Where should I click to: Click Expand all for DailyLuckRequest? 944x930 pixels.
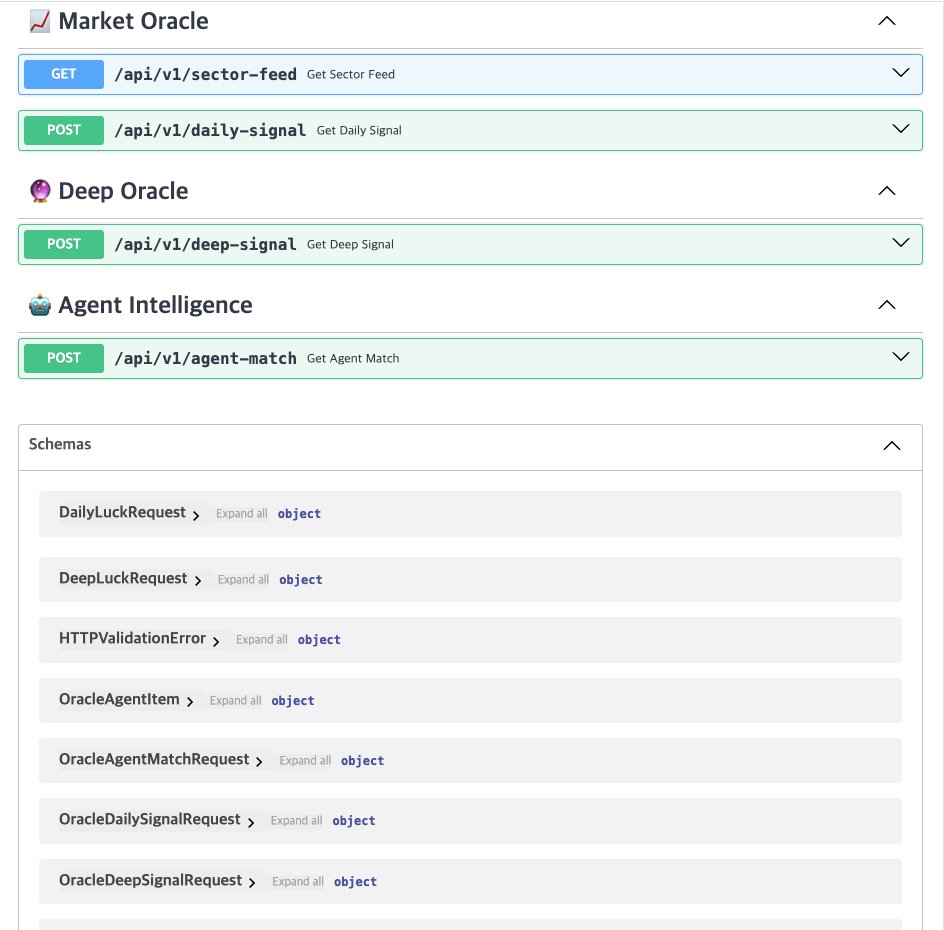[x=241, y=513]
